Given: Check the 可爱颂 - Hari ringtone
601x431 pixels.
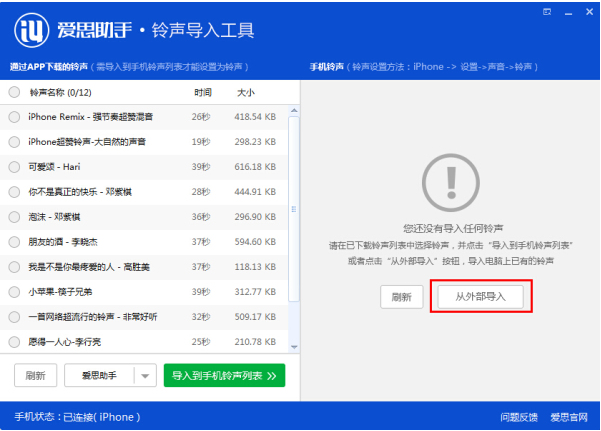Looking at the screenshot, I should (x=14, y=167).
